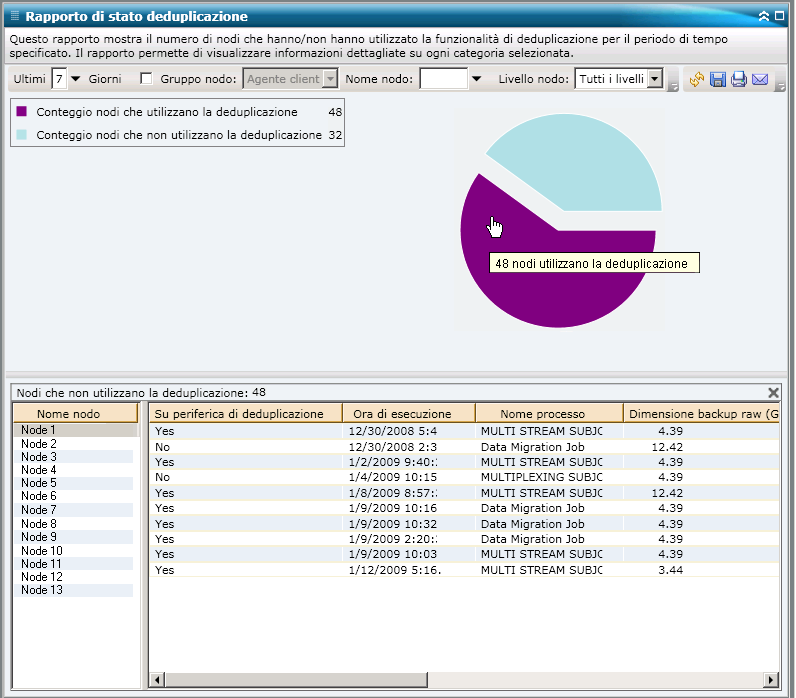Click the report list icon in title bar

click(x=14, y=16)
